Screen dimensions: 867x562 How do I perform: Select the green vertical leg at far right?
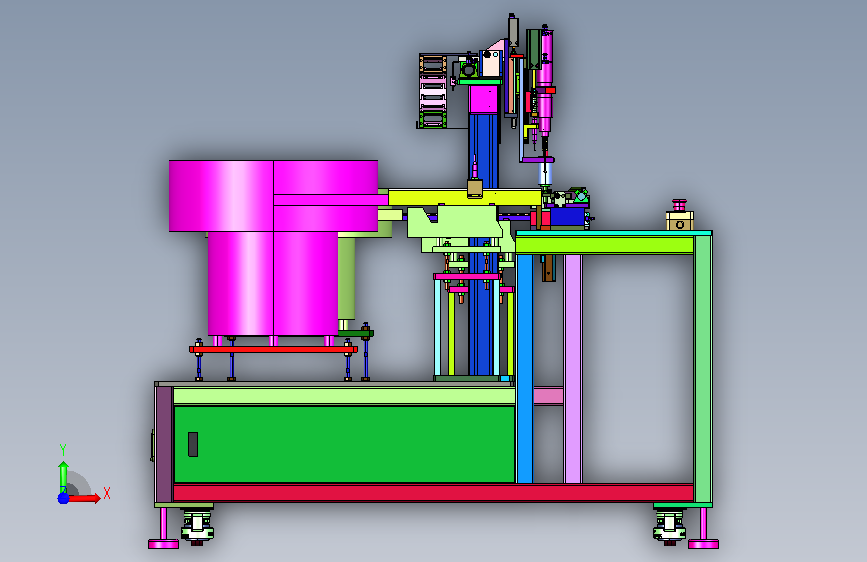click(703, 368)
